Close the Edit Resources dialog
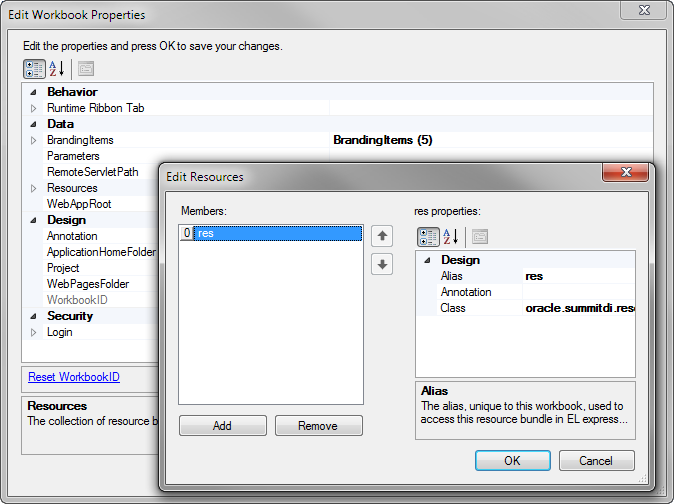This screenshot has width=674, height=504. point(625,172)
